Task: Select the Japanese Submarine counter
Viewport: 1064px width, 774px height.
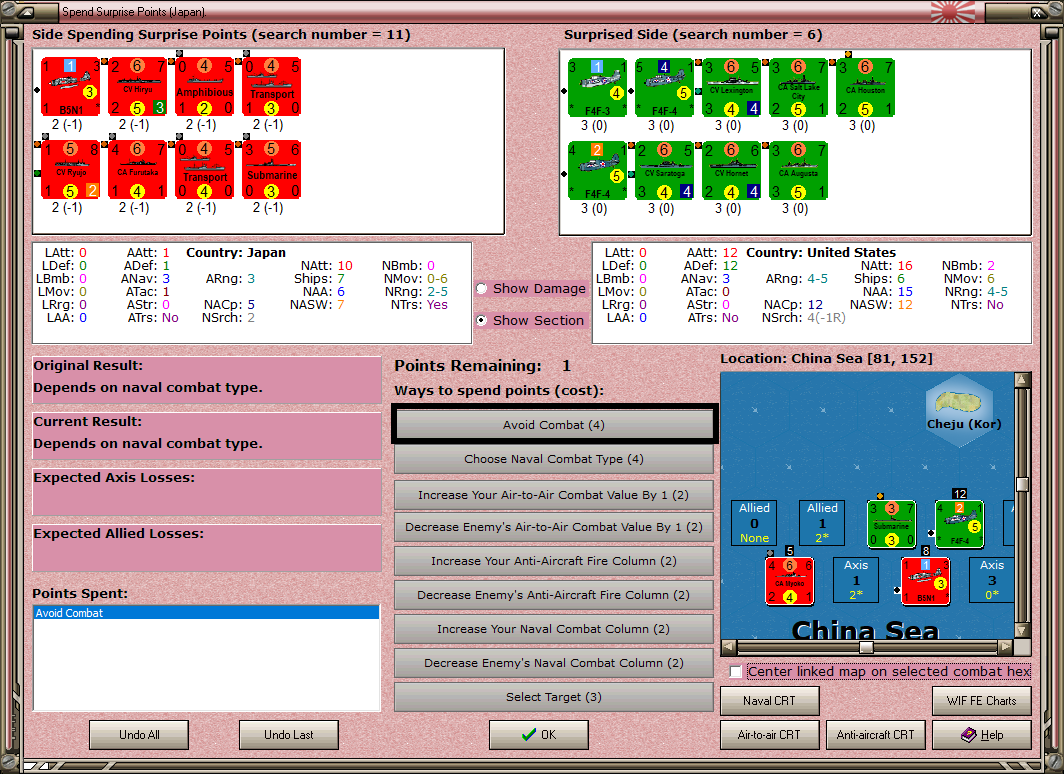Action: (x=271, y=170)
